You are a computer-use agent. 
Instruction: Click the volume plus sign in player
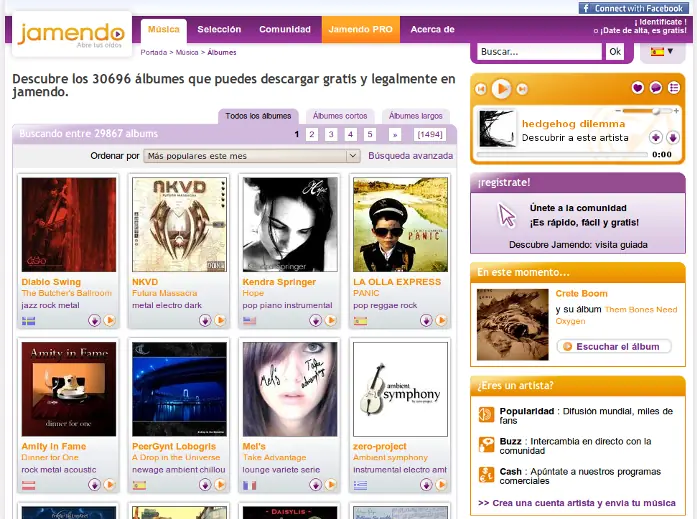(x=676, y=111)
